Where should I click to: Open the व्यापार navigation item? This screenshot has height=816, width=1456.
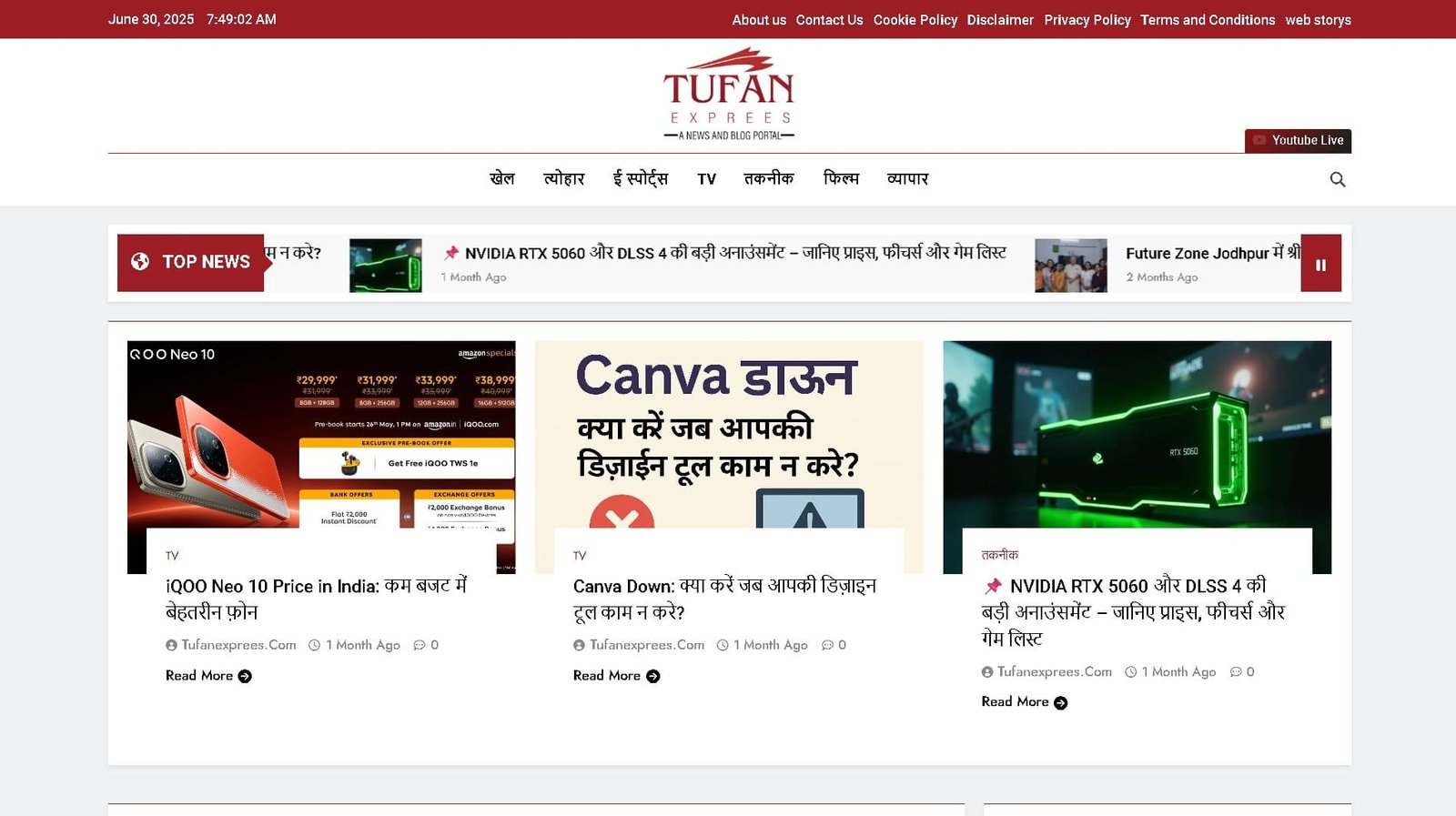pos(907,179)
